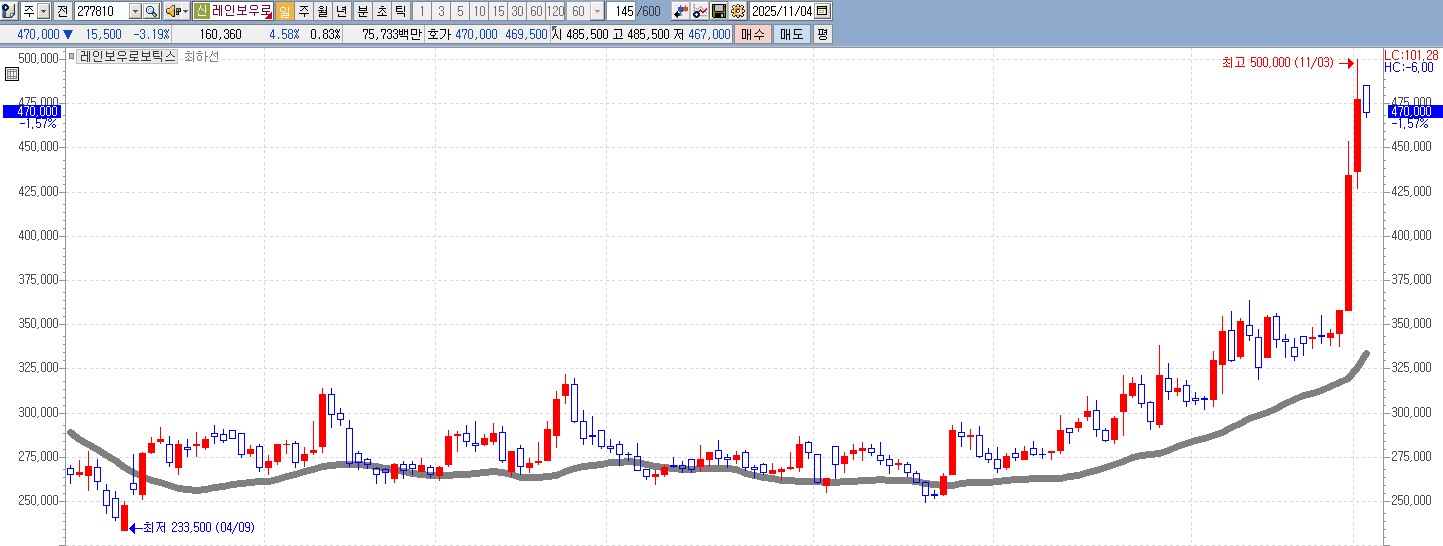Click the grid table icon on left axis
This screenshot has width=1443, height=546.
11,74
